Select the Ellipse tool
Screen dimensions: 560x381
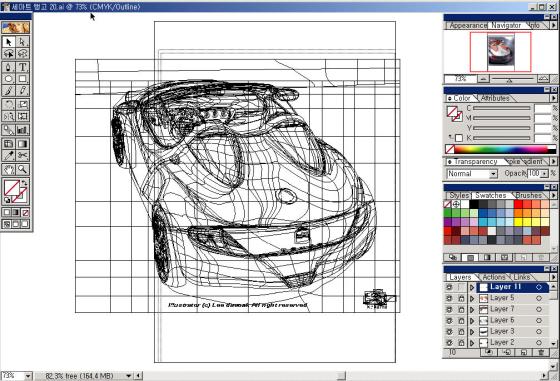[x=9, y=79]
